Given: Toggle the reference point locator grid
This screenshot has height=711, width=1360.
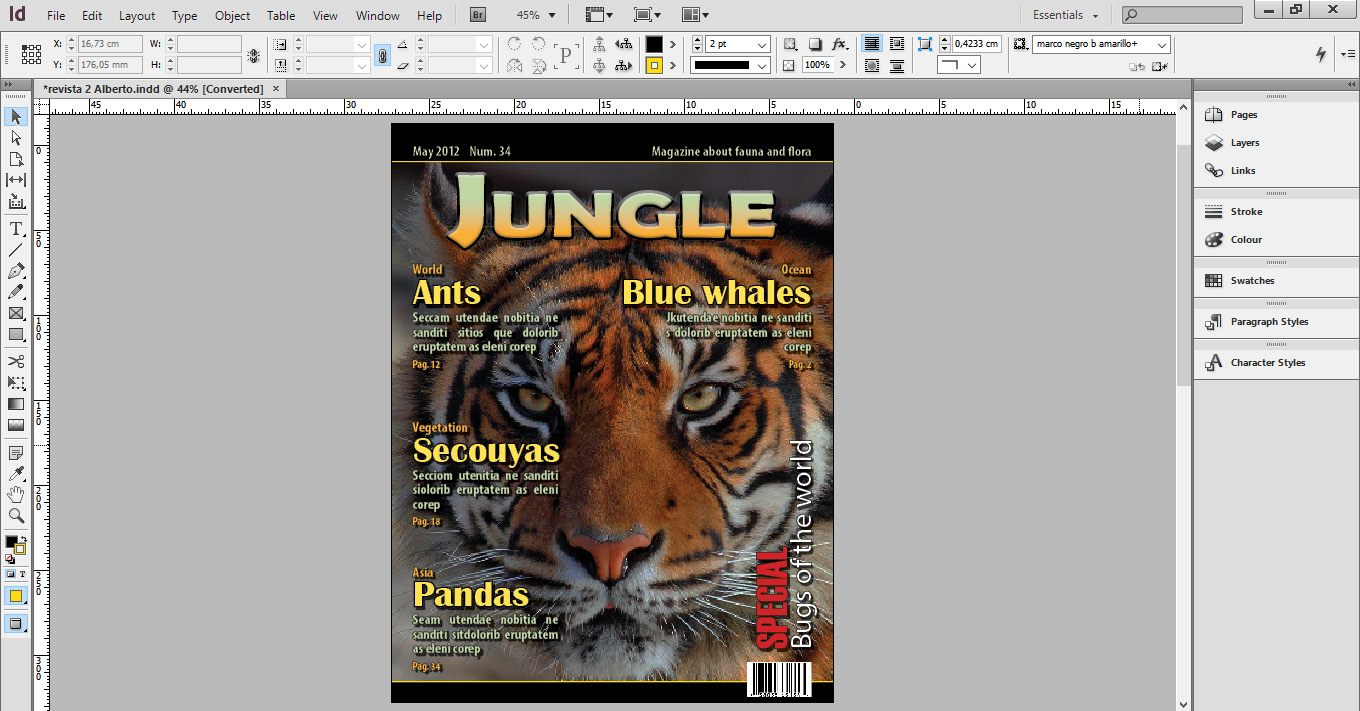Looking at the screenshot, I should [x=31, y=55].
